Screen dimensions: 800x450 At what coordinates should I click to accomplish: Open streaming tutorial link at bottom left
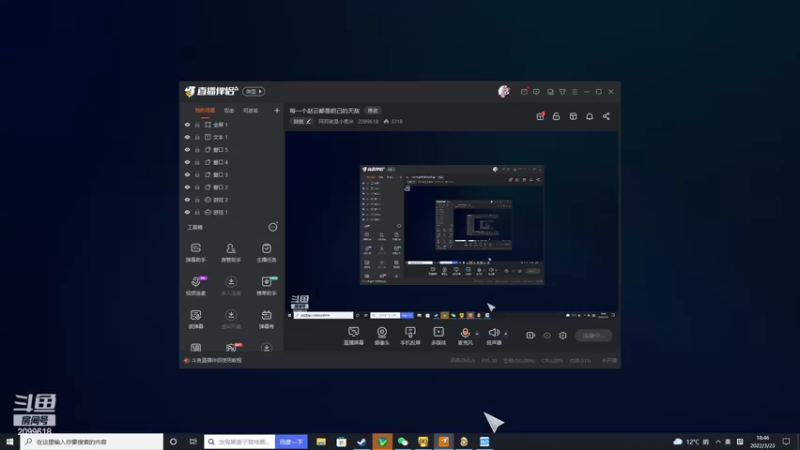click(x=216, y=360)
